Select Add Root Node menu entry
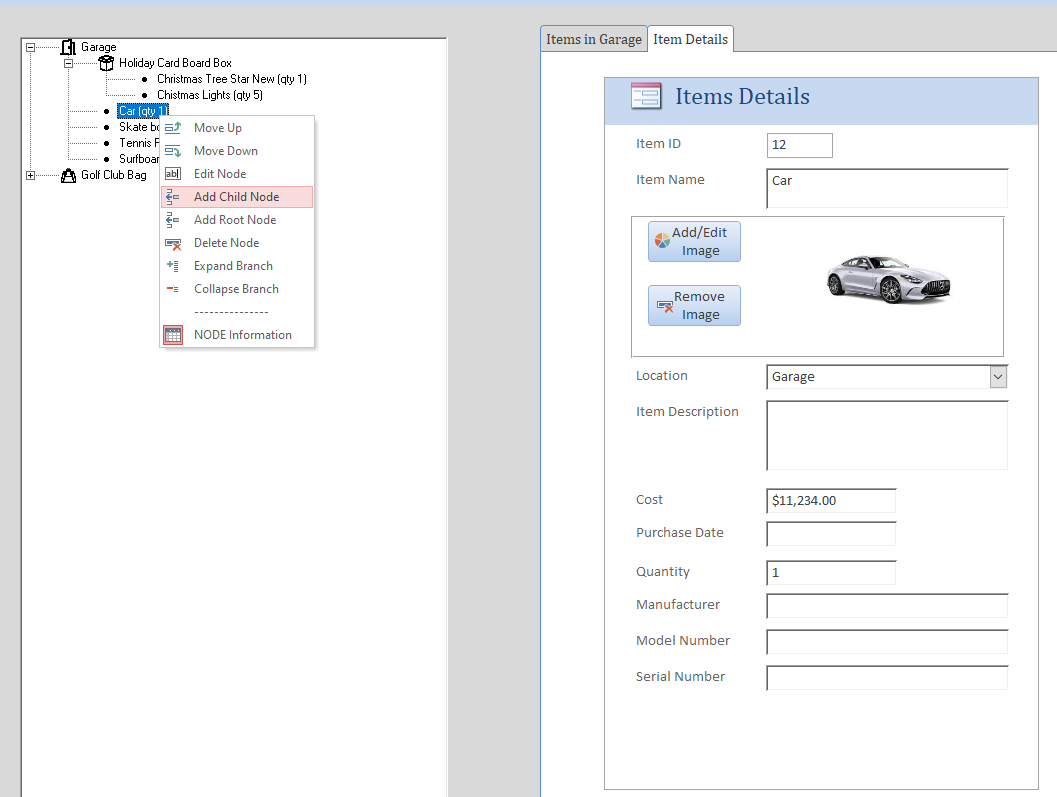 click(235, 220)
